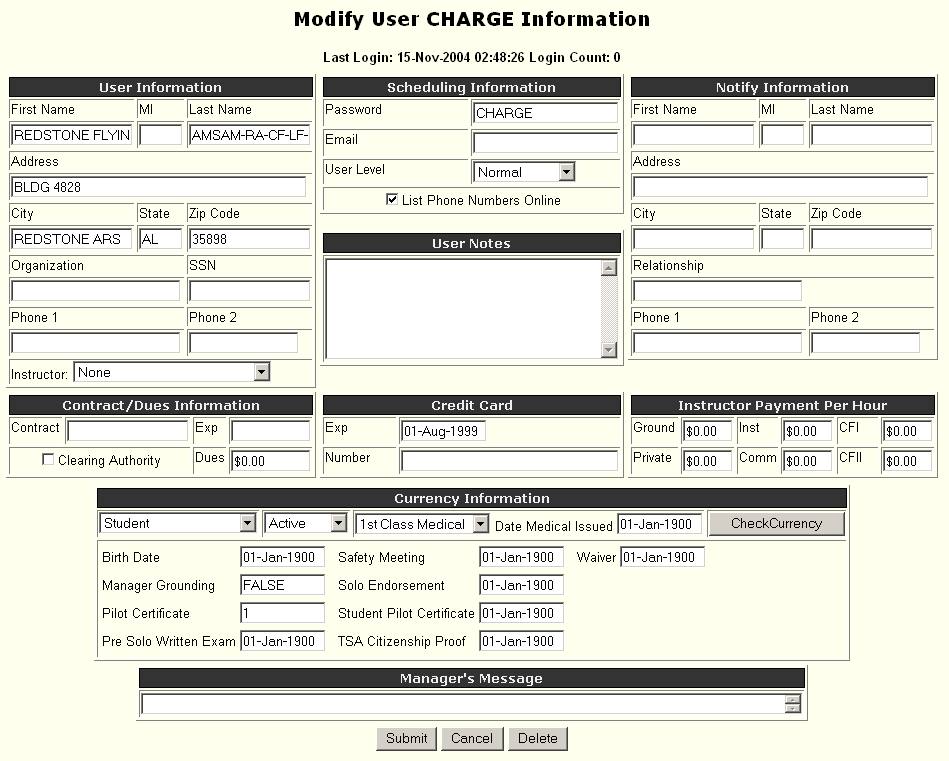Select the Credit Card Number field
The width and height of the screenshot is (949, 761).
[x=509, y=461]
